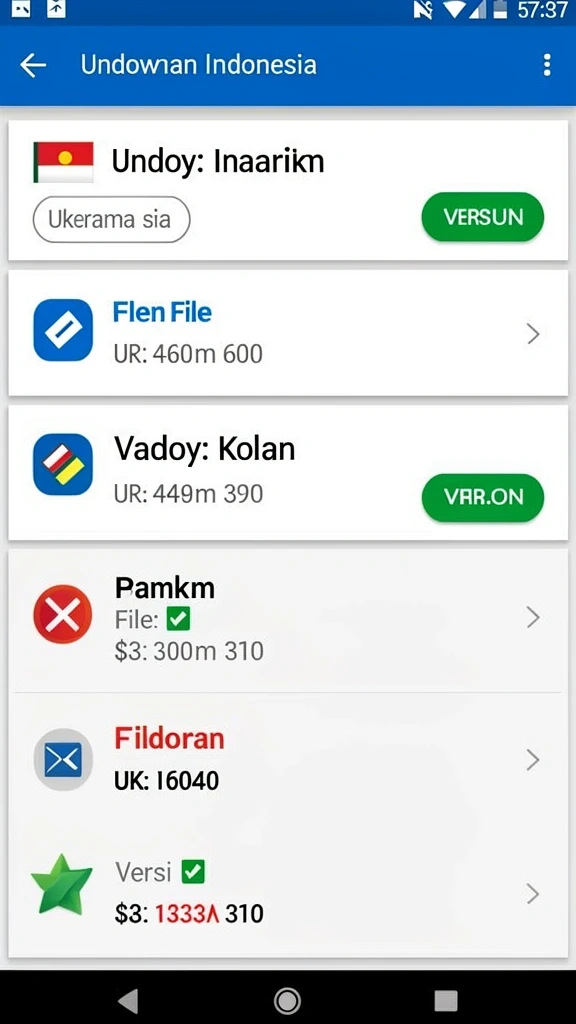Open the blue Flen File app icon
576x1024 pixels.
63,330
